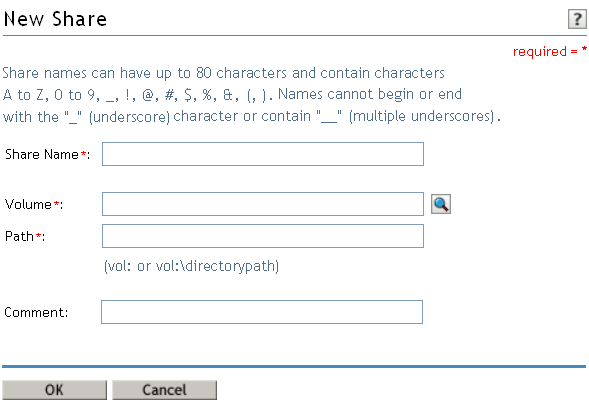Click the allowed characters "A to Z" line
Viewport: 589px width, 400px height.
232,95
